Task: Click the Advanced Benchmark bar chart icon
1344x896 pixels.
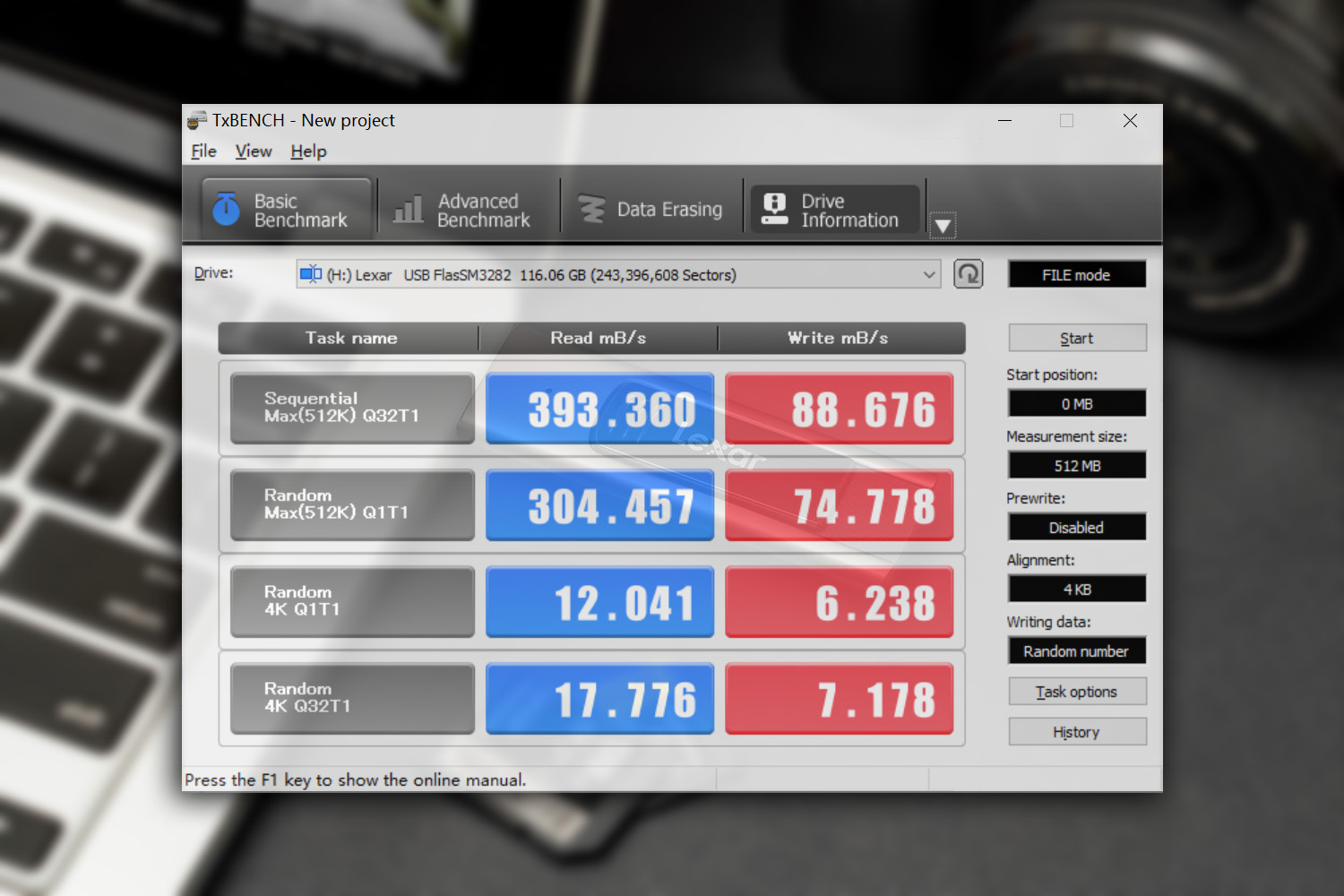Action: [409, 210]
